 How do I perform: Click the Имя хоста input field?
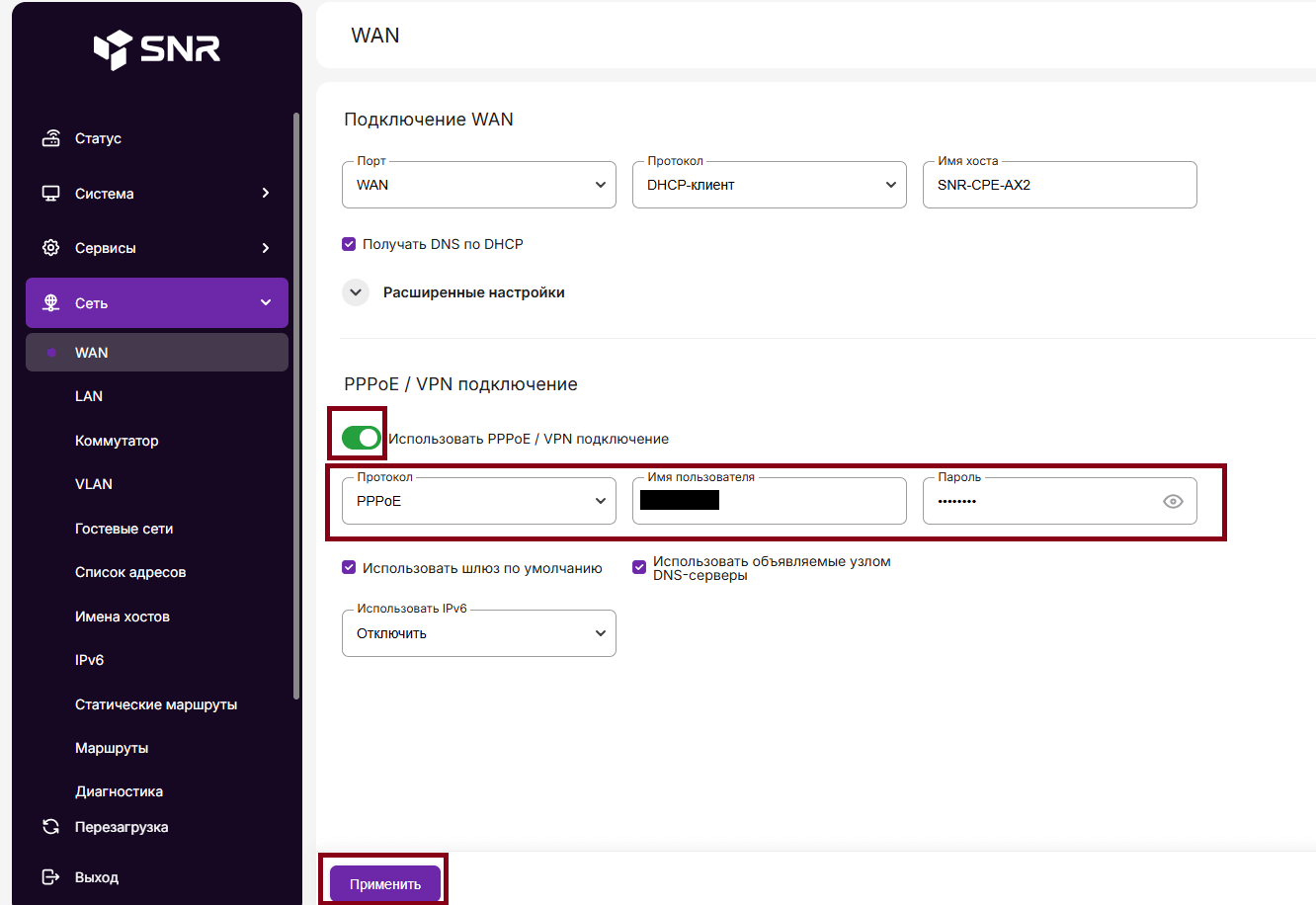tap(1059, 185)
